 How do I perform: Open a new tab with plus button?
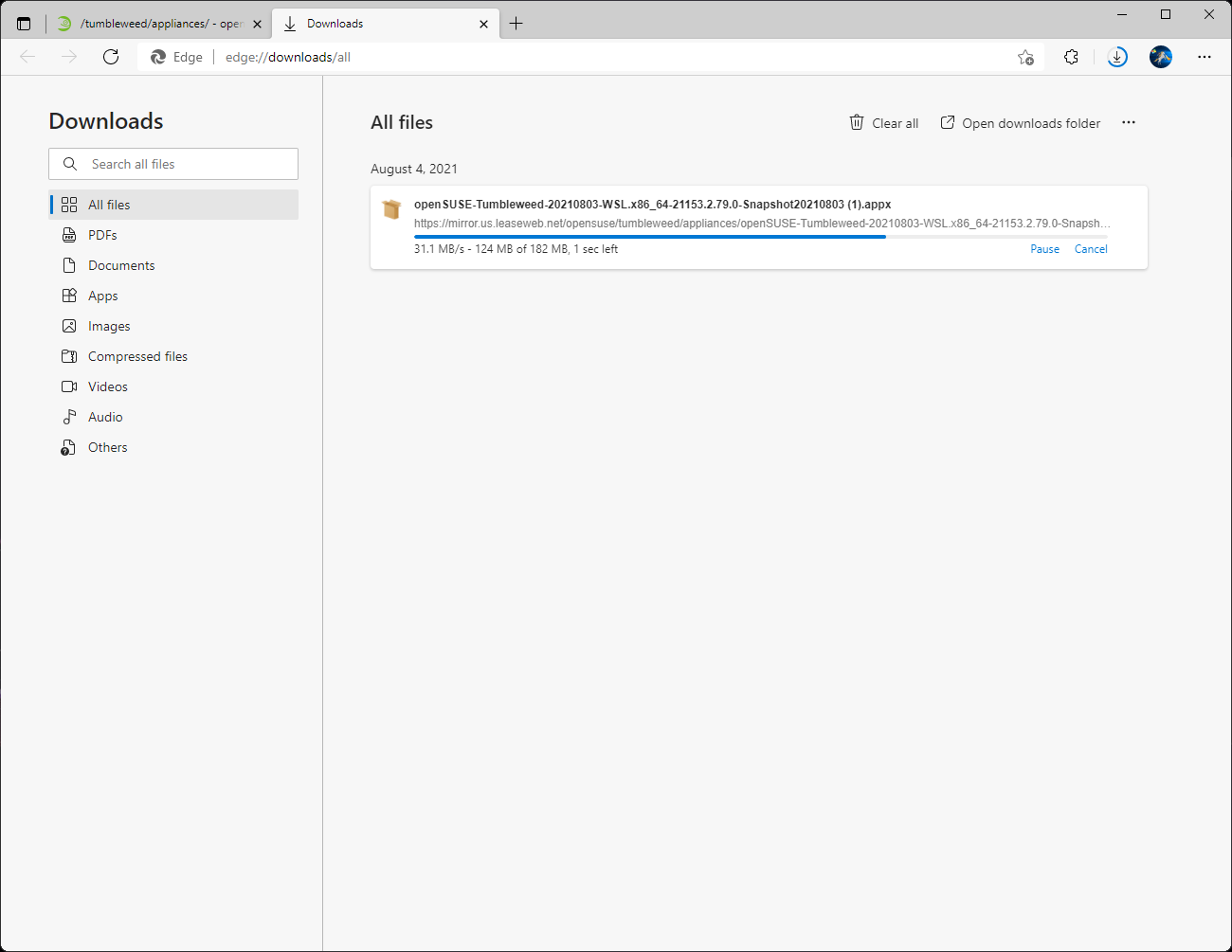pos(516,24)
